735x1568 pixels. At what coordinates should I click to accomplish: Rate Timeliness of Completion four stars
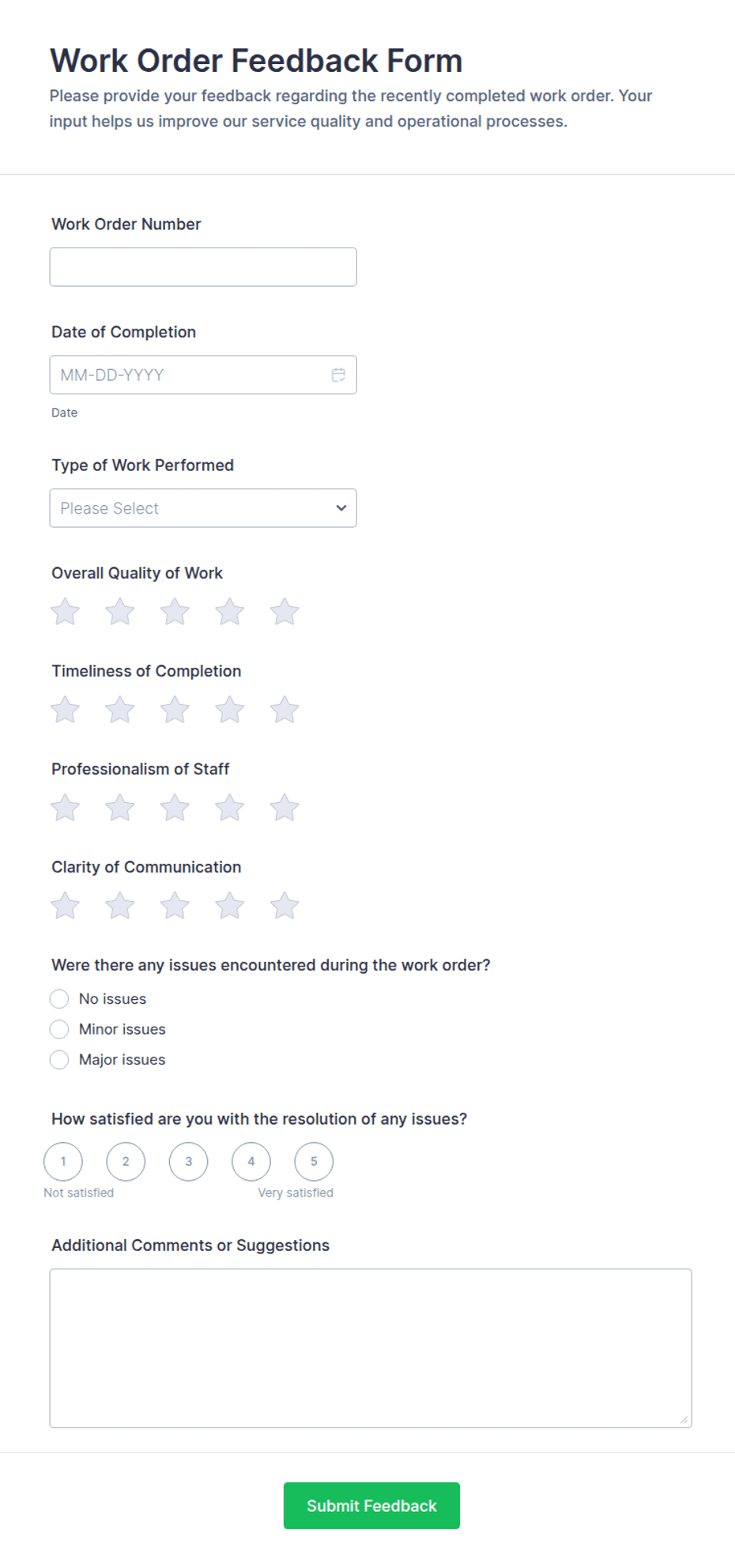click(230, 710)
